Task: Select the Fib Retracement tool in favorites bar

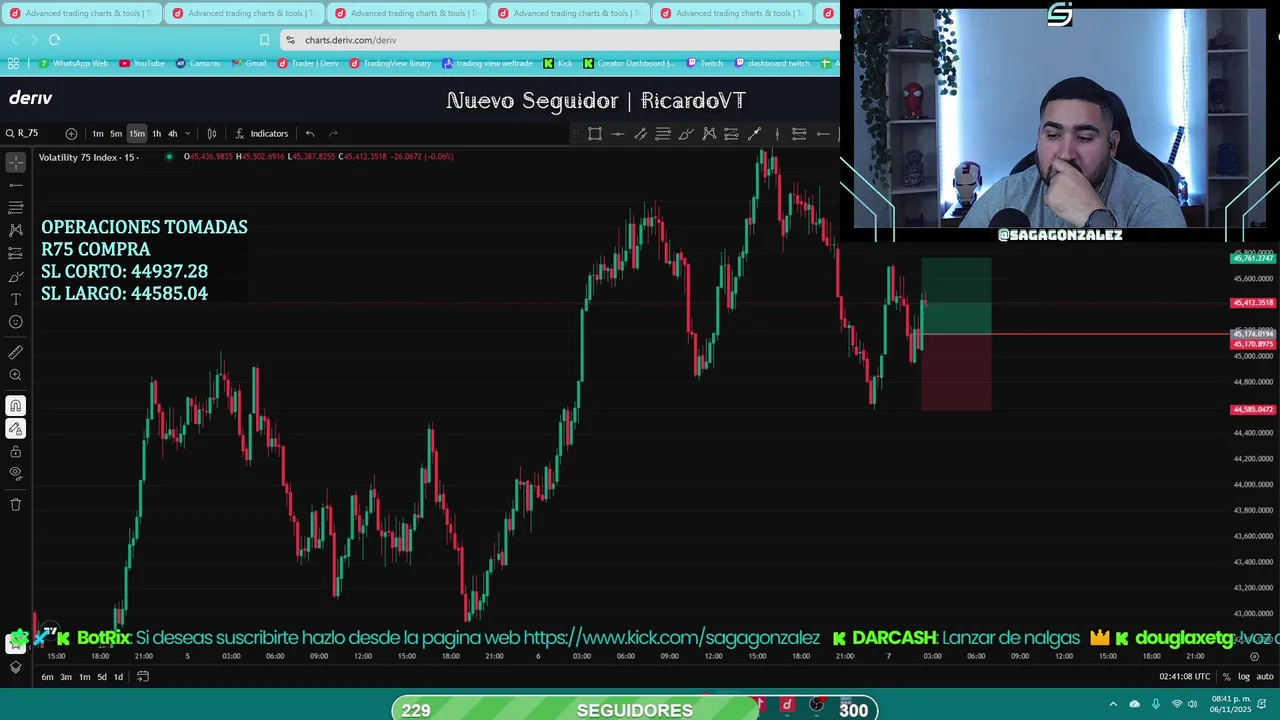Action: coord(663,134)
